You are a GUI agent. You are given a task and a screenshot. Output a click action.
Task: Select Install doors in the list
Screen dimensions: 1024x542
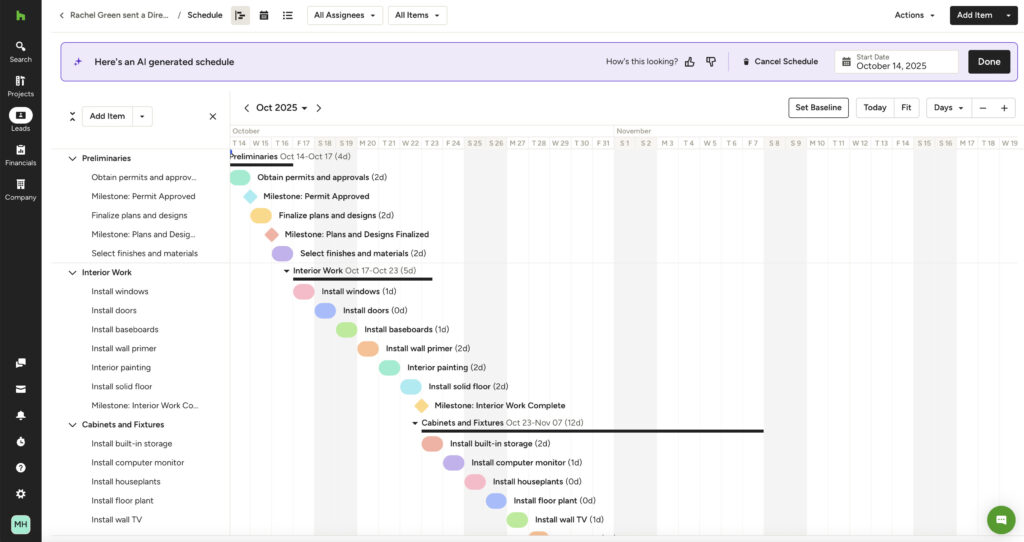[114, 311]
